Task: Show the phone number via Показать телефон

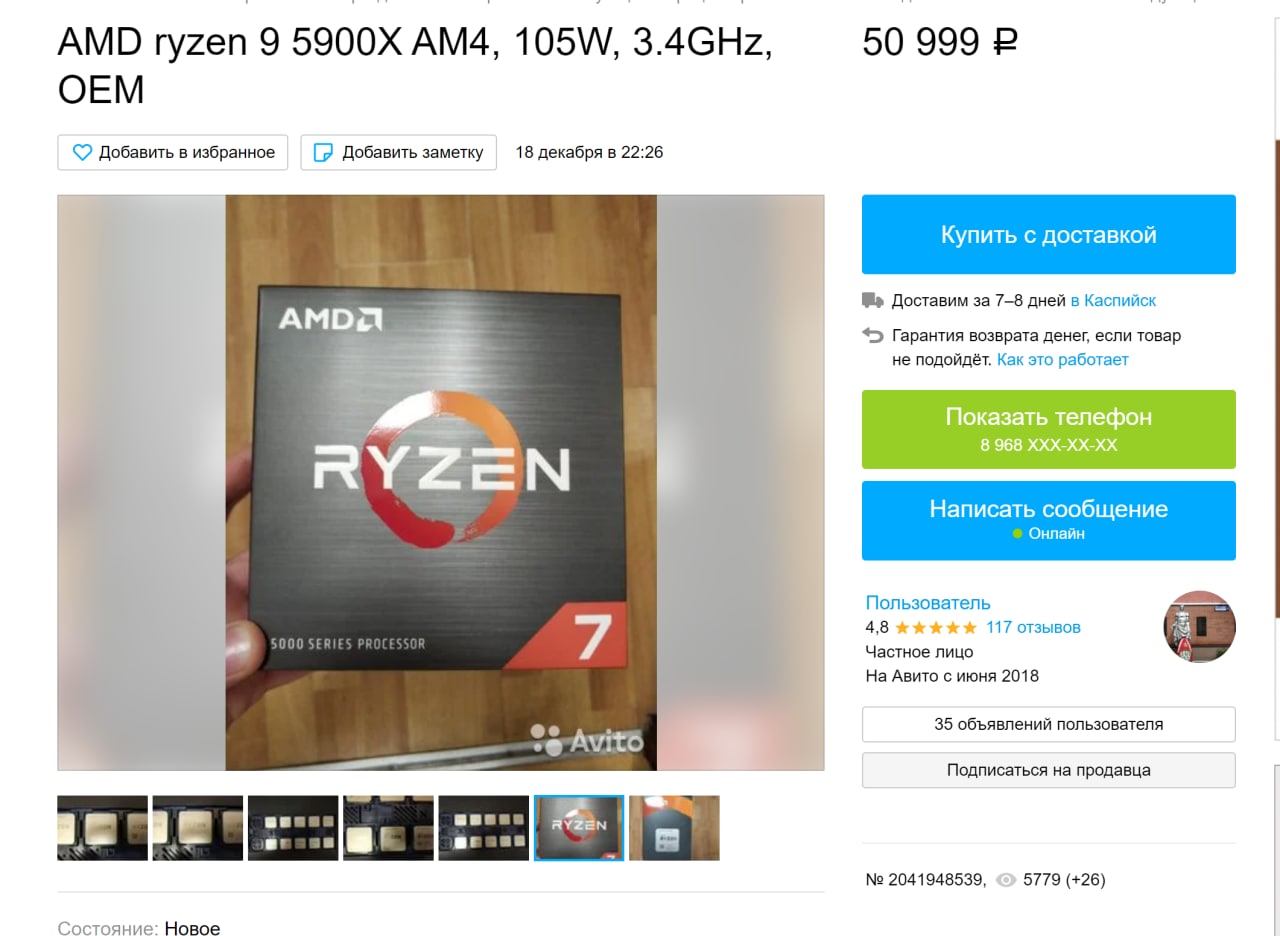Action: tap(1049, 429)
